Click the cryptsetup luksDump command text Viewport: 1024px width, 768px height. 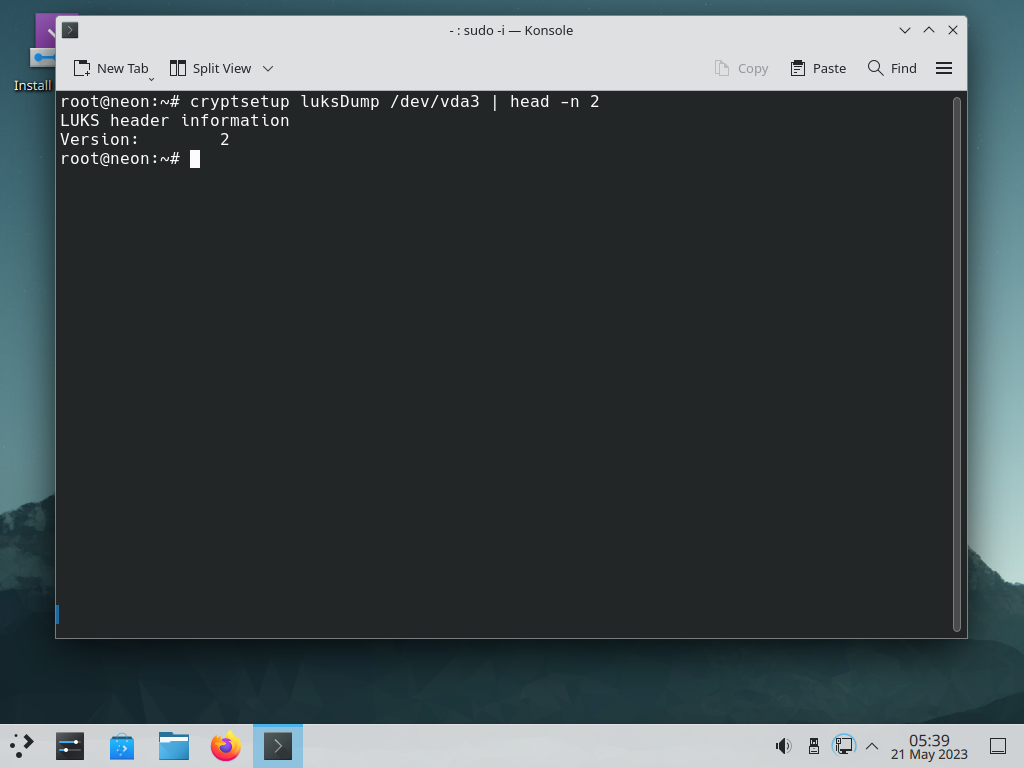tap(394, 102)
